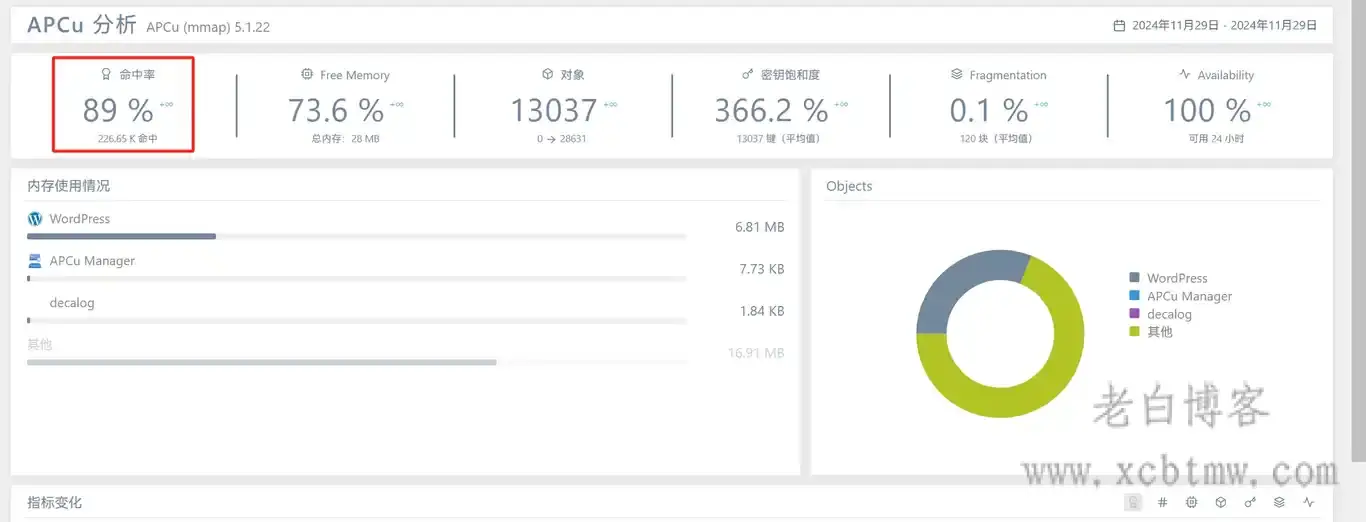Show the availability pulse chart icon
The width and height of the screenshot is (1366, 522).
tap(1309, 502)
